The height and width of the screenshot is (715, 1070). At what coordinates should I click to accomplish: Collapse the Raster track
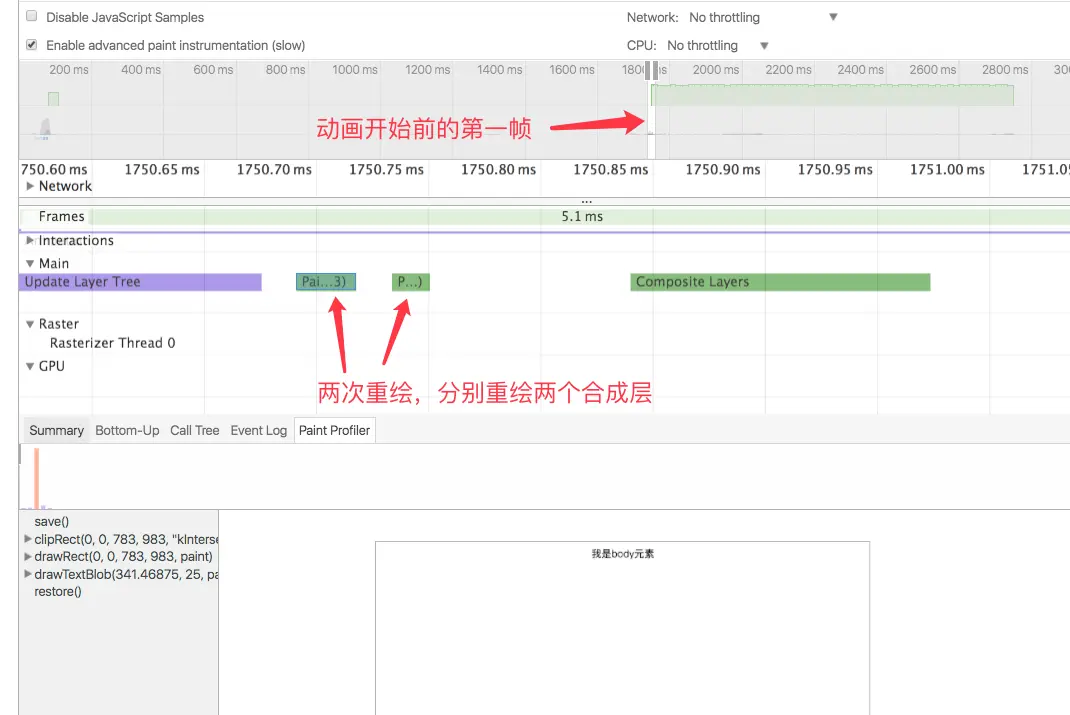(x=30, y=324)
